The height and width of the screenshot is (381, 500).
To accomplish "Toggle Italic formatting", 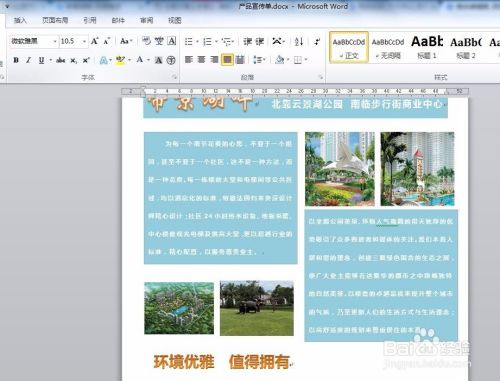I will point(28,60).
